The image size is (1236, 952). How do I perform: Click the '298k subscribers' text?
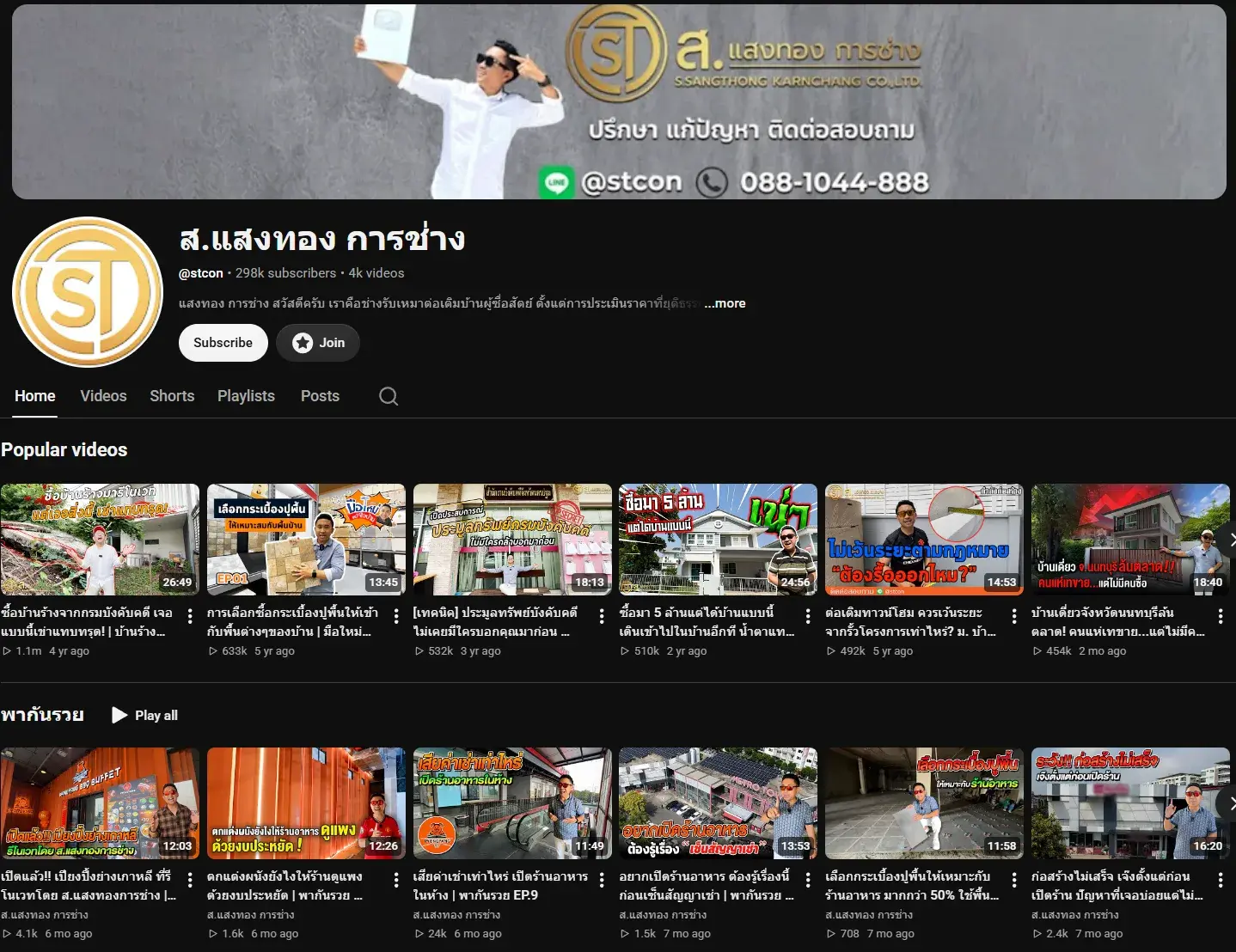[286, 273]
